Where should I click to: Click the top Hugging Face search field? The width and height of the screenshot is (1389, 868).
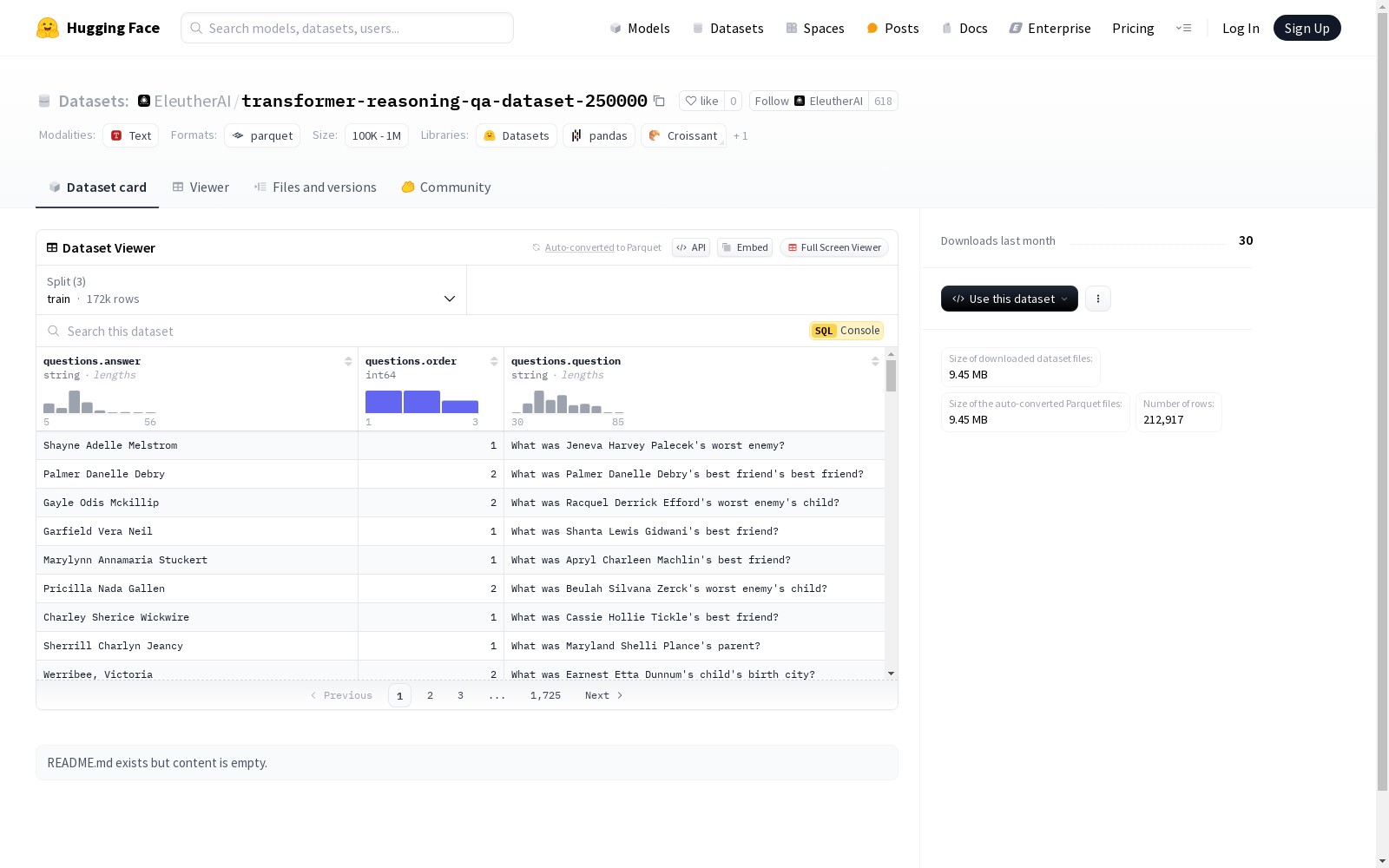click(347, 28)
